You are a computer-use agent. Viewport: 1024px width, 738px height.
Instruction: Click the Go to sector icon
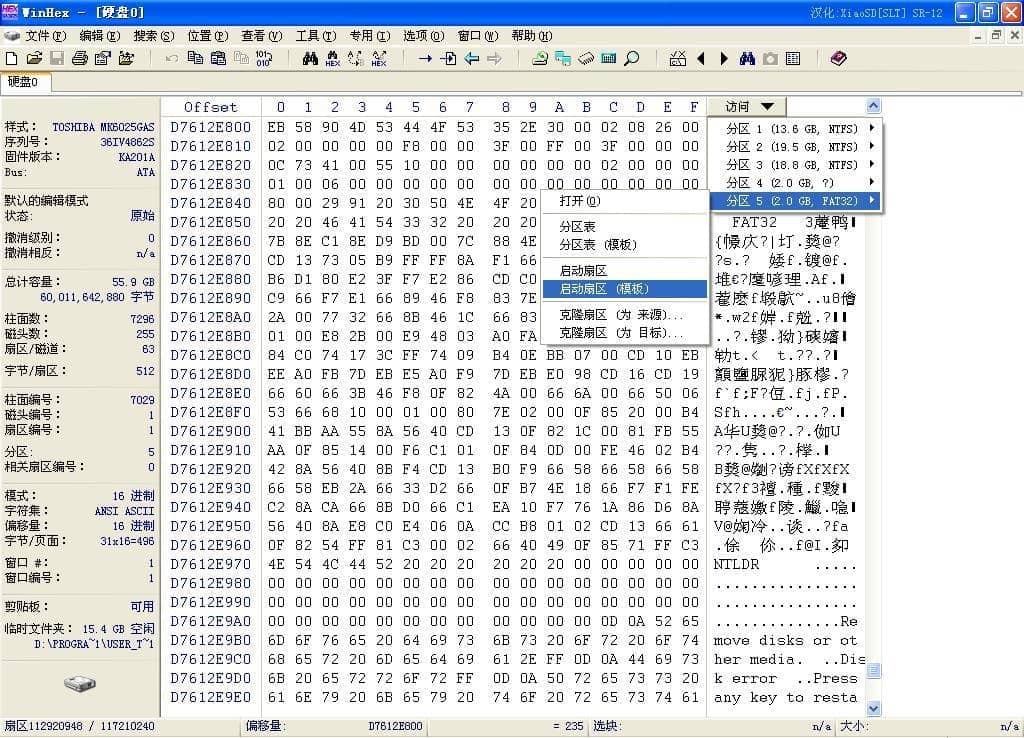(x=448, y=59)
